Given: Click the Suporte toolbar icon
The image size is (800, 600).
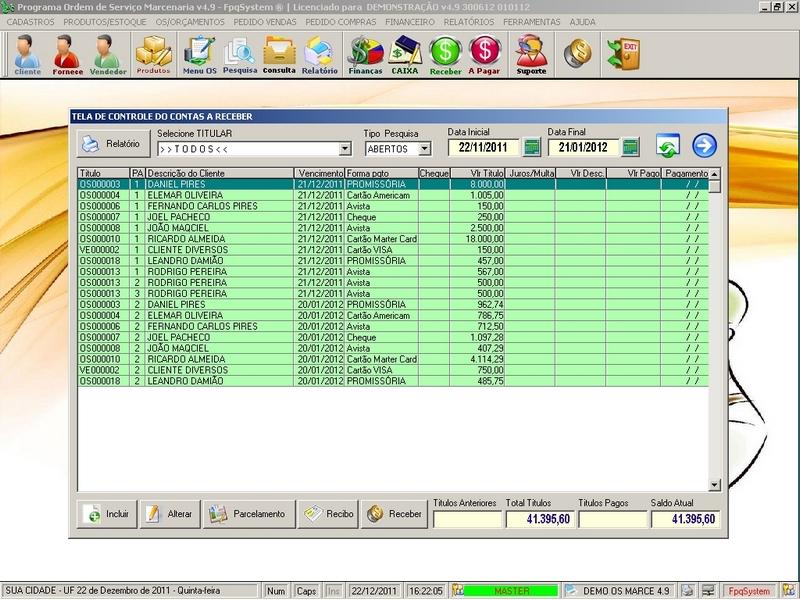Looking at the screenshot, I should pyautogui.click(x=531, y=54).
